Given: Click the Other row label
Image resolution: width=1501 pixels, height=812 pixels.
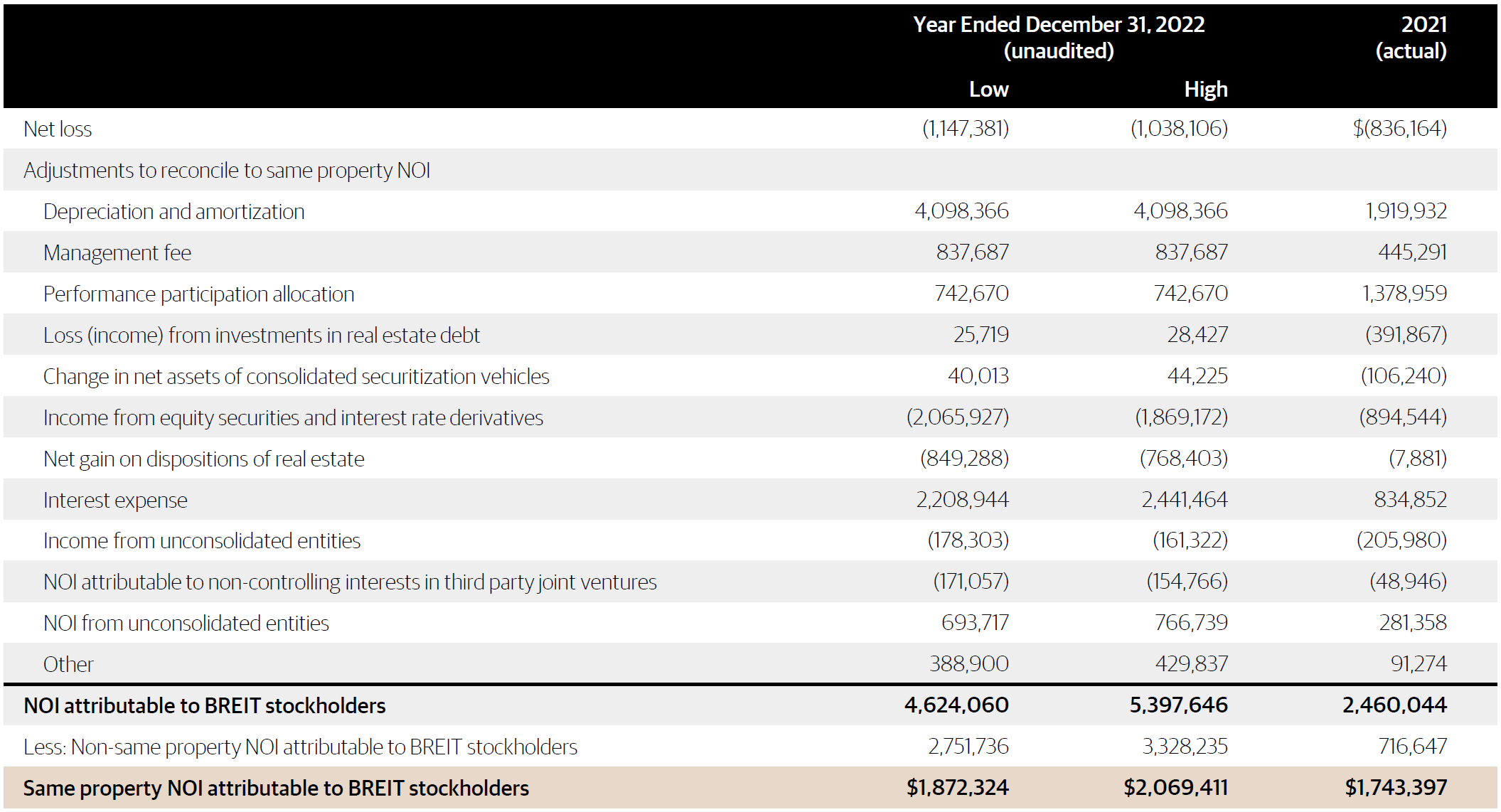Looking at the screenshot, I should point(68,664).
